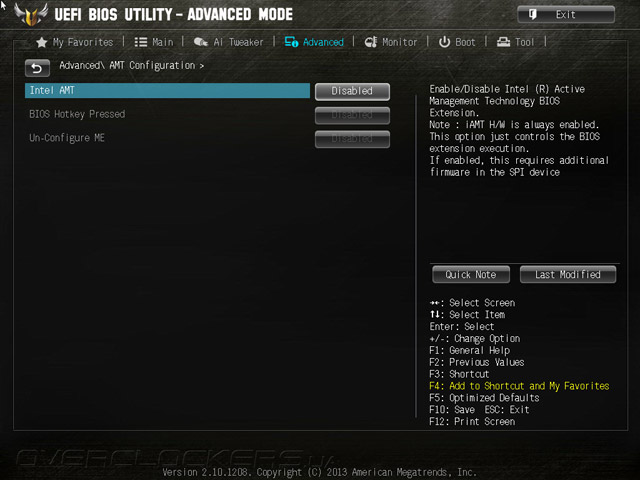Click the list icon beside Main
This screenshot has height=480, width=640.
coord(141,42)
